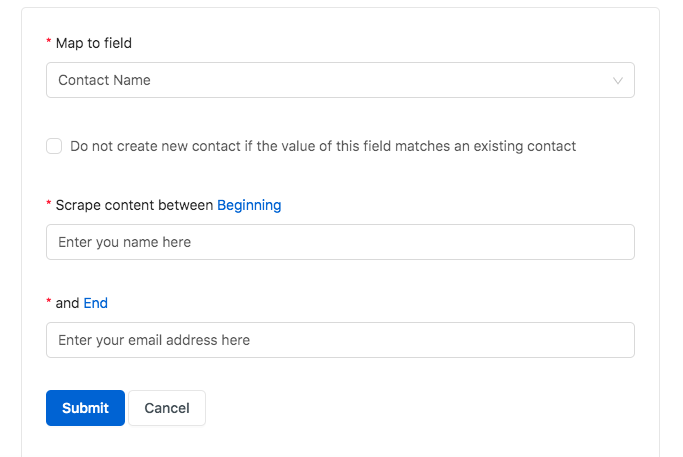Click the blue Submit button
Screen dimensions: 683x457
(x=85, y=408)
